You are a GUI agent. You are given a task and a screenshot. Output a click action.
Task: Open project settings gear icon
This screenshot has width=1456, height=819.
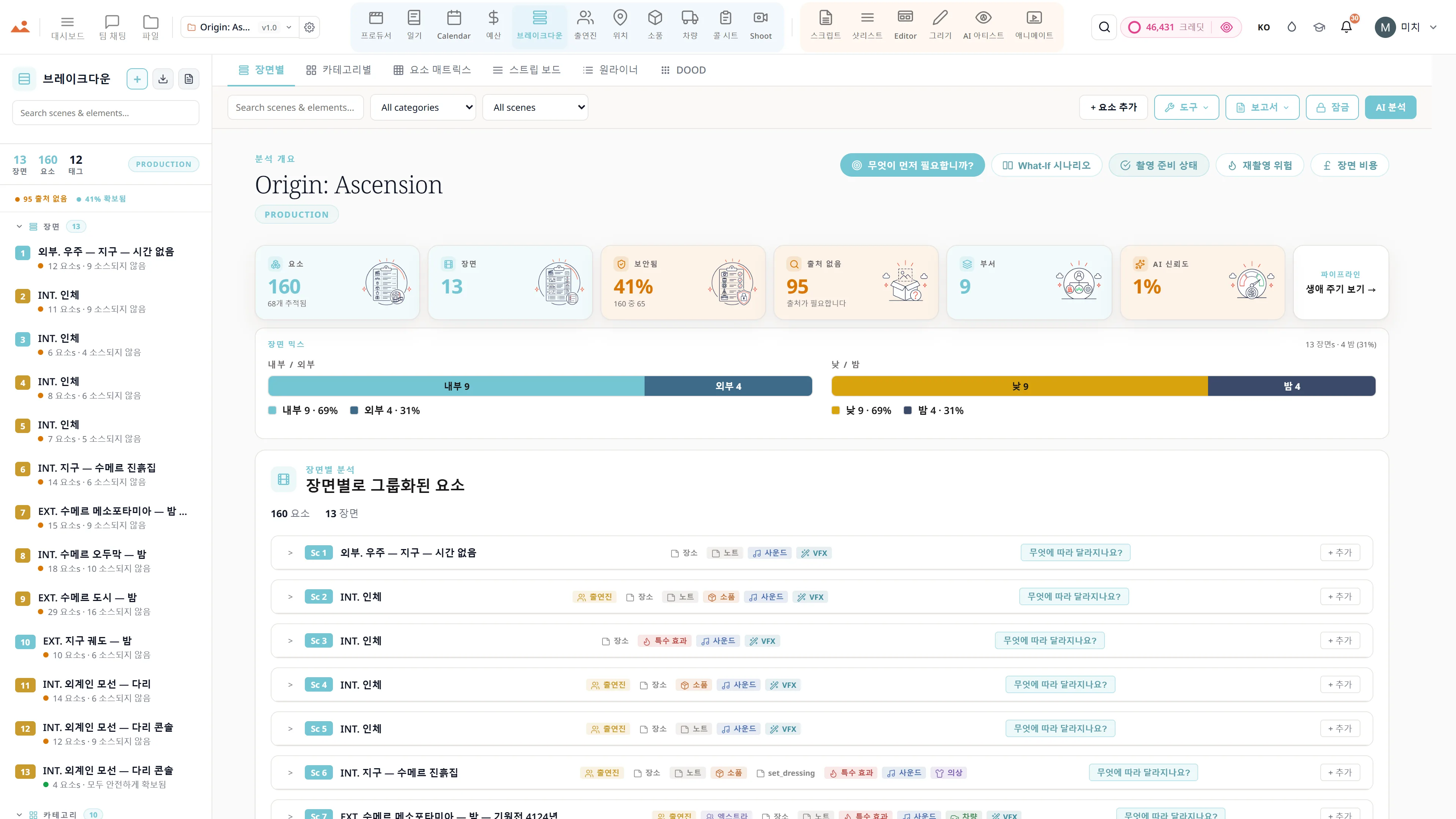(309, 27)
